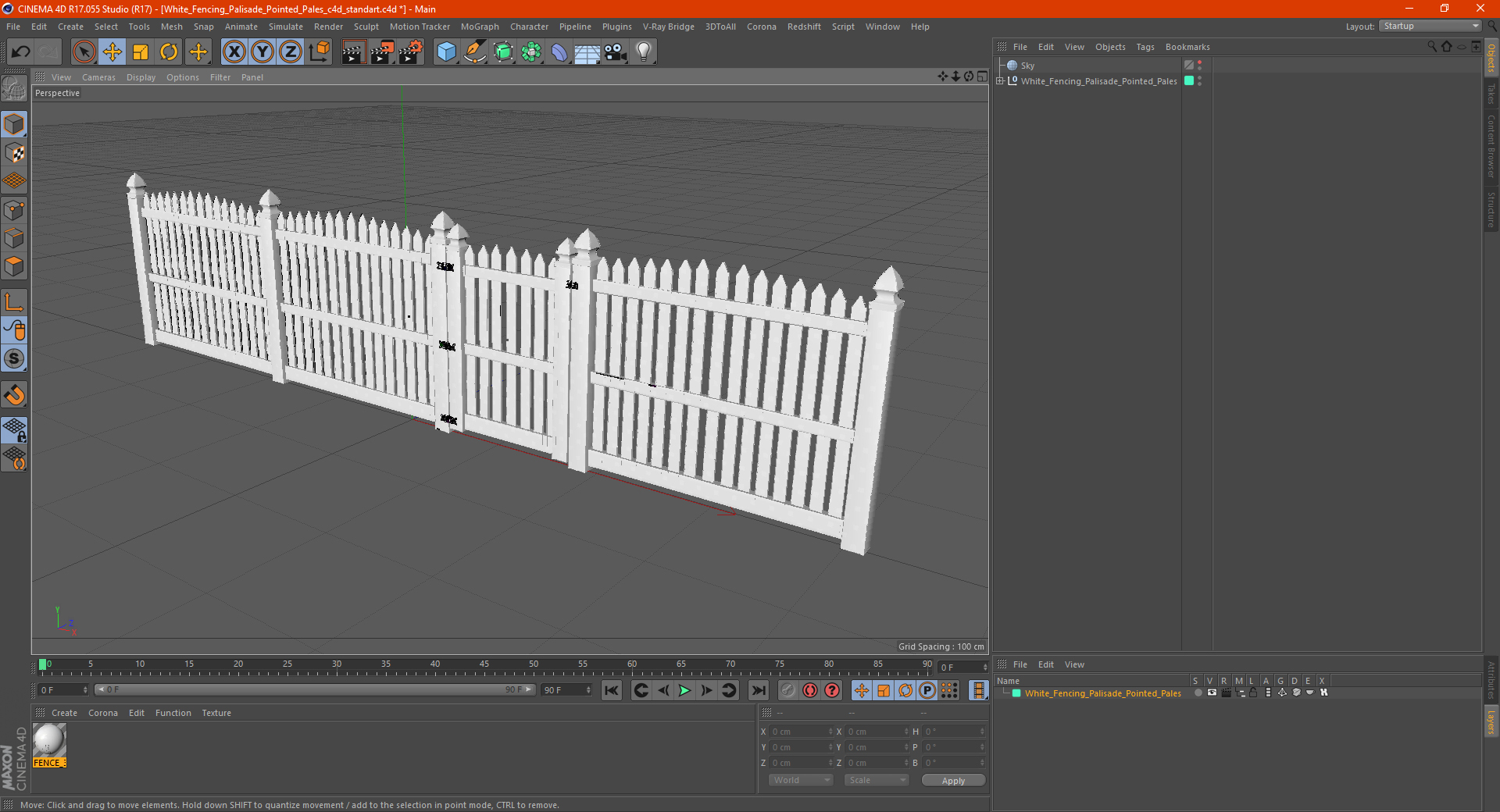Toggle Sky visibility dots
1500x812 pixels.
coord(1199,66)
